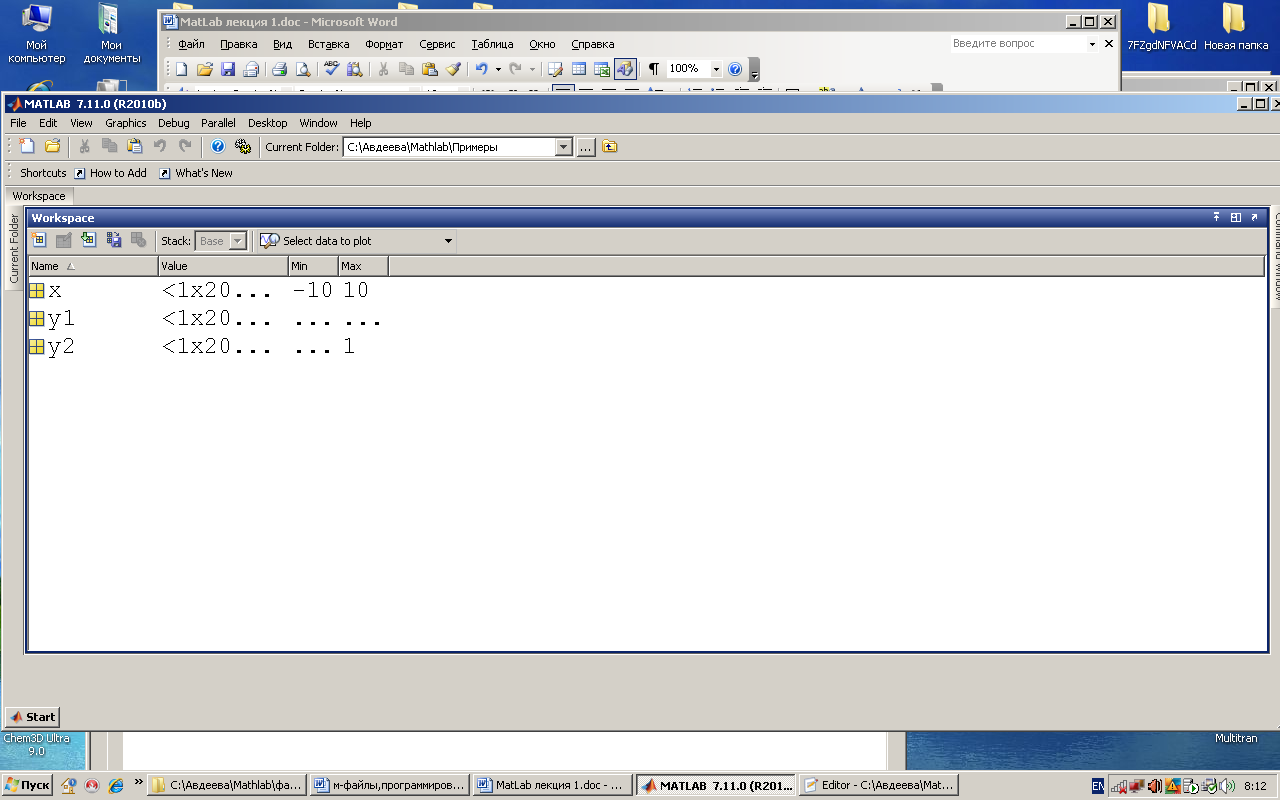
Task: Click the plot icon beside Select data to plot
Action: point(269,241)
